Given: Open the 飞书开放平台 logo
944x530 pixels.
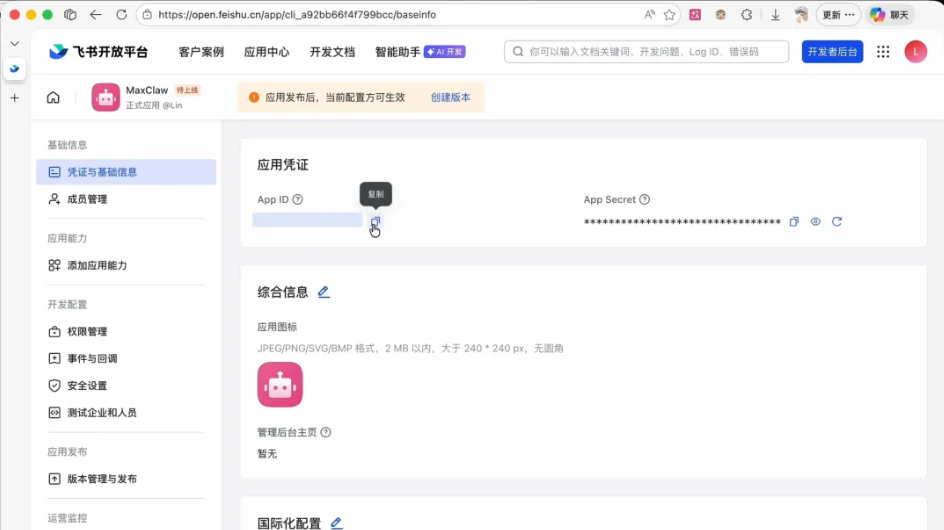Looking at the screenshot, I should click(98, 52).
